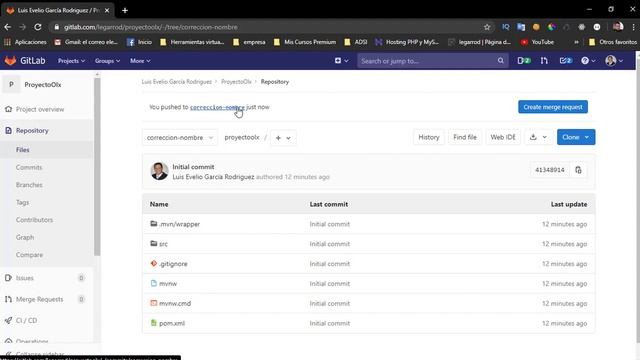The image size is (640, 360).
Task: Click the commit author avatar
Action: pos(159,171)
